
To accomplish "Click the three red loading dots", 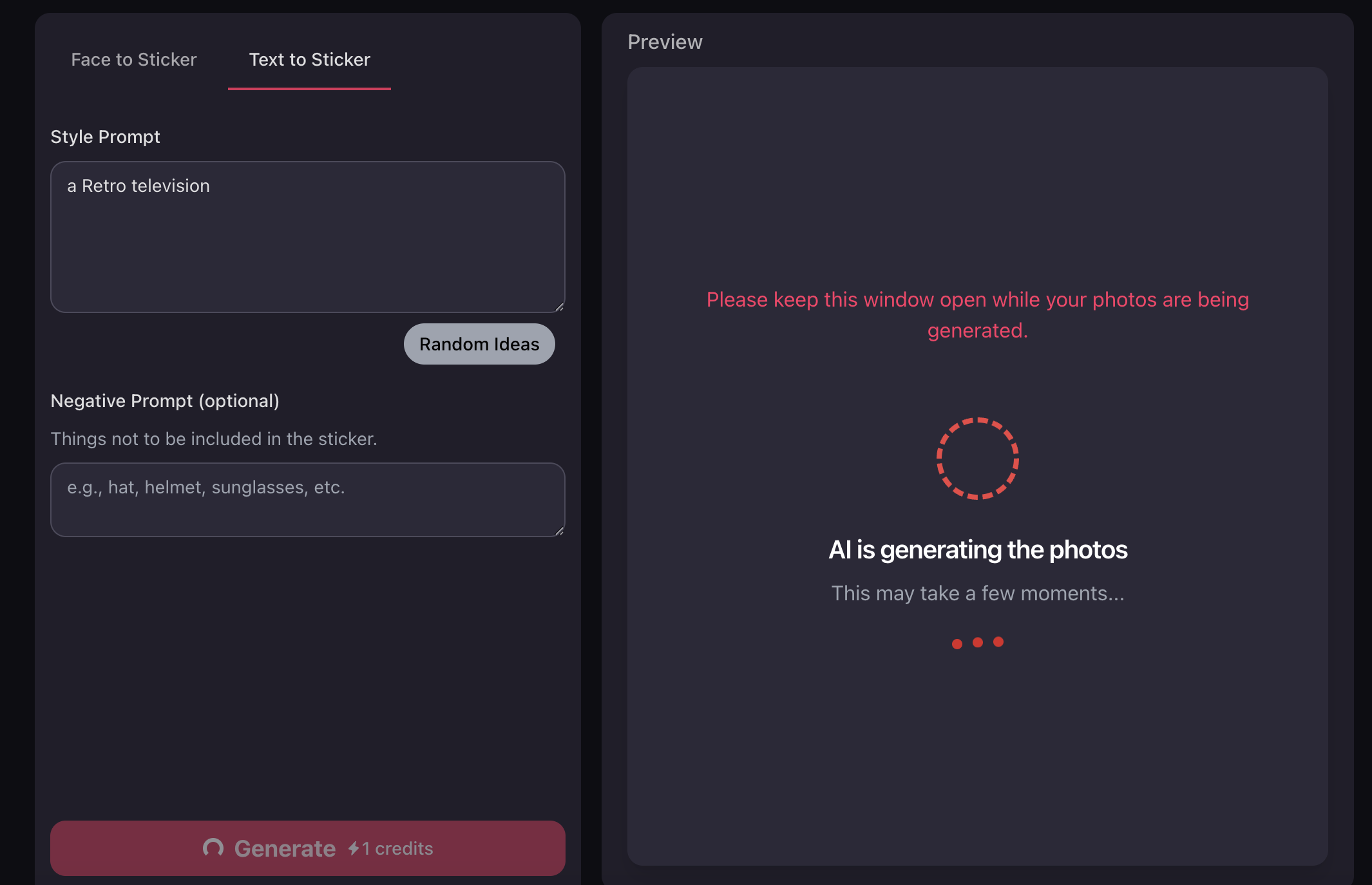I will click(977, 642).
